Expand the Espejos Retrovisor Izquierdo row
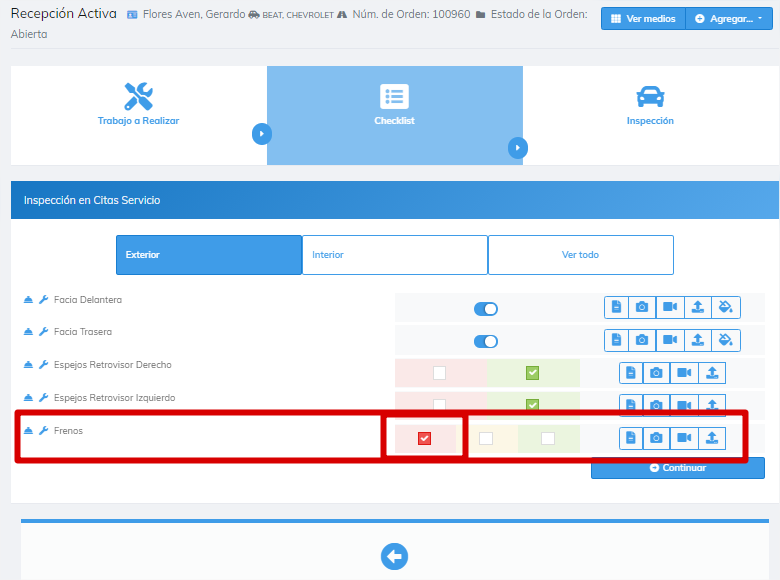 (28, 398)
